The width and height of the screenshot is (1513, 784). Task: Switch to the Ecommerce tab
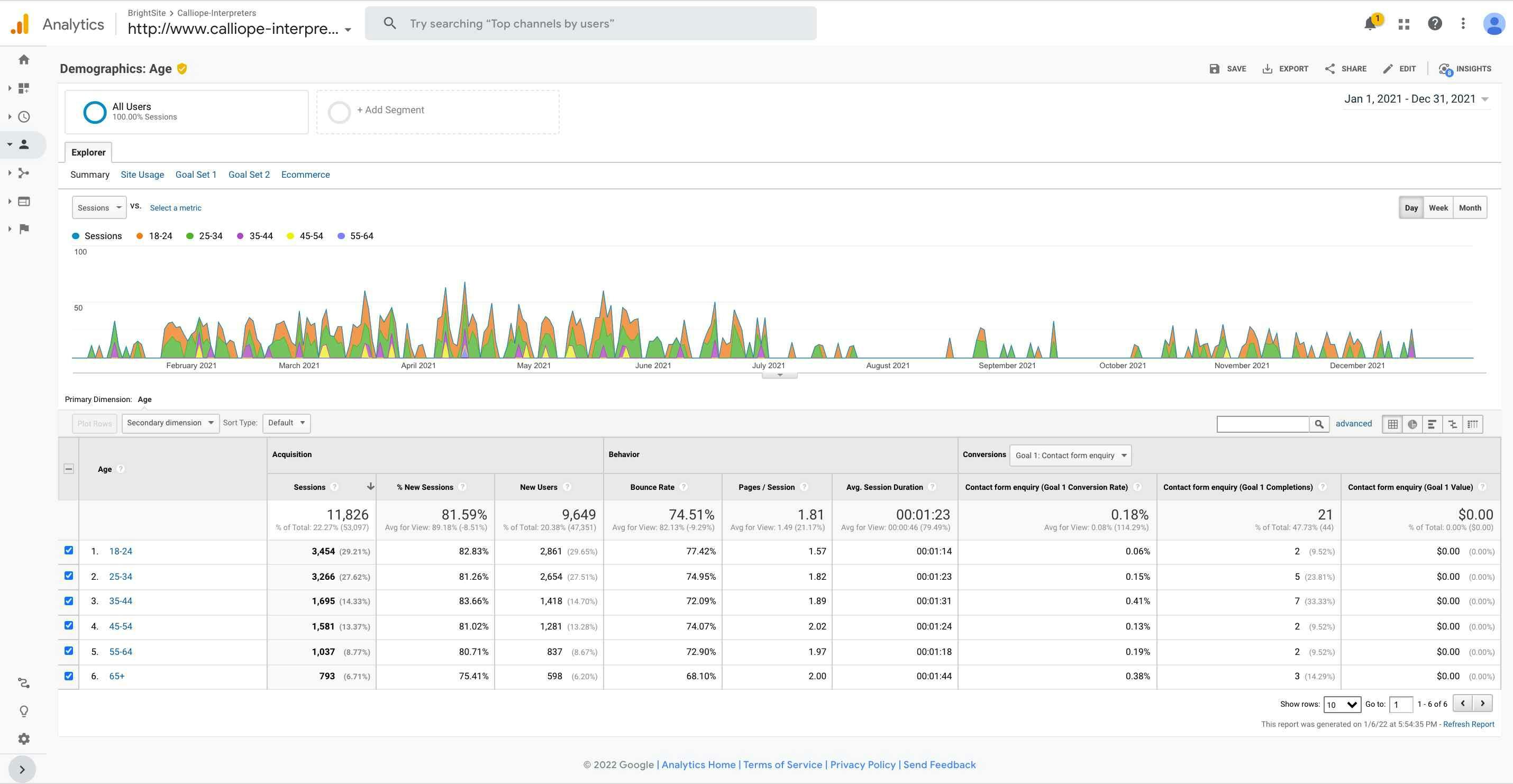click(x=305, y=175)
